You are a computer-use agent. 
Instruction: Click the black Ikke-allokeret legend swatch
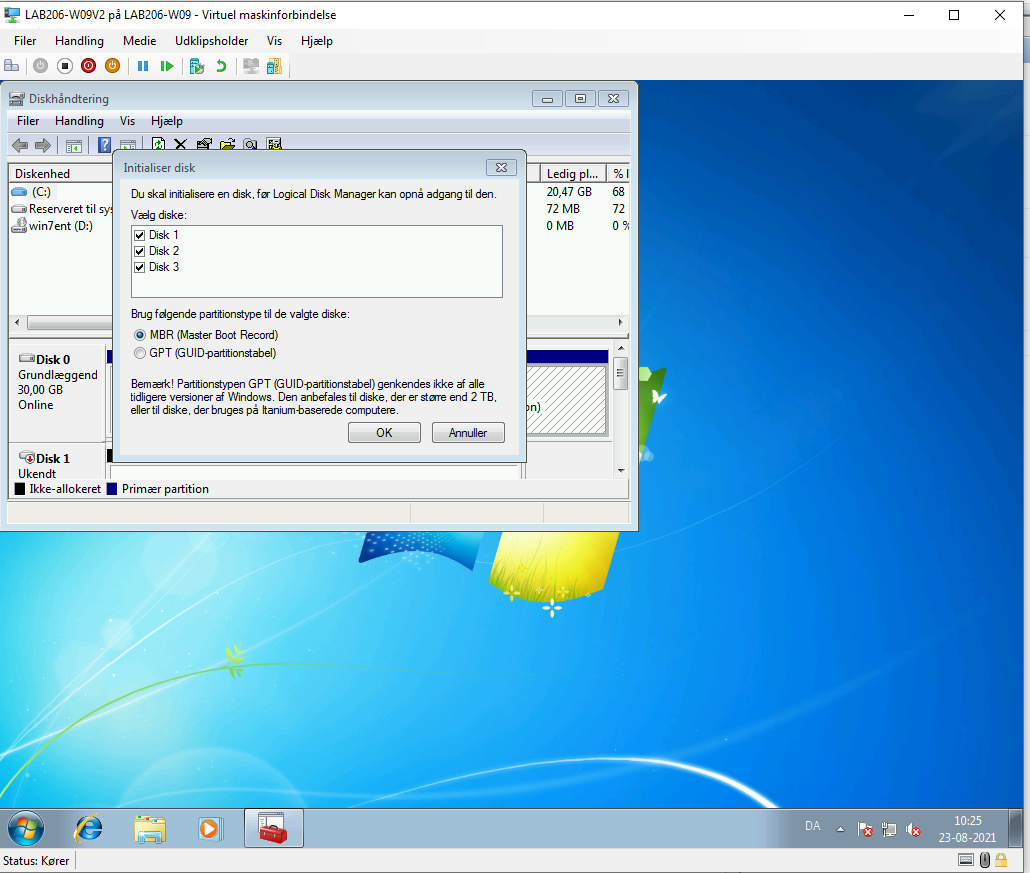tap(20, 489)
